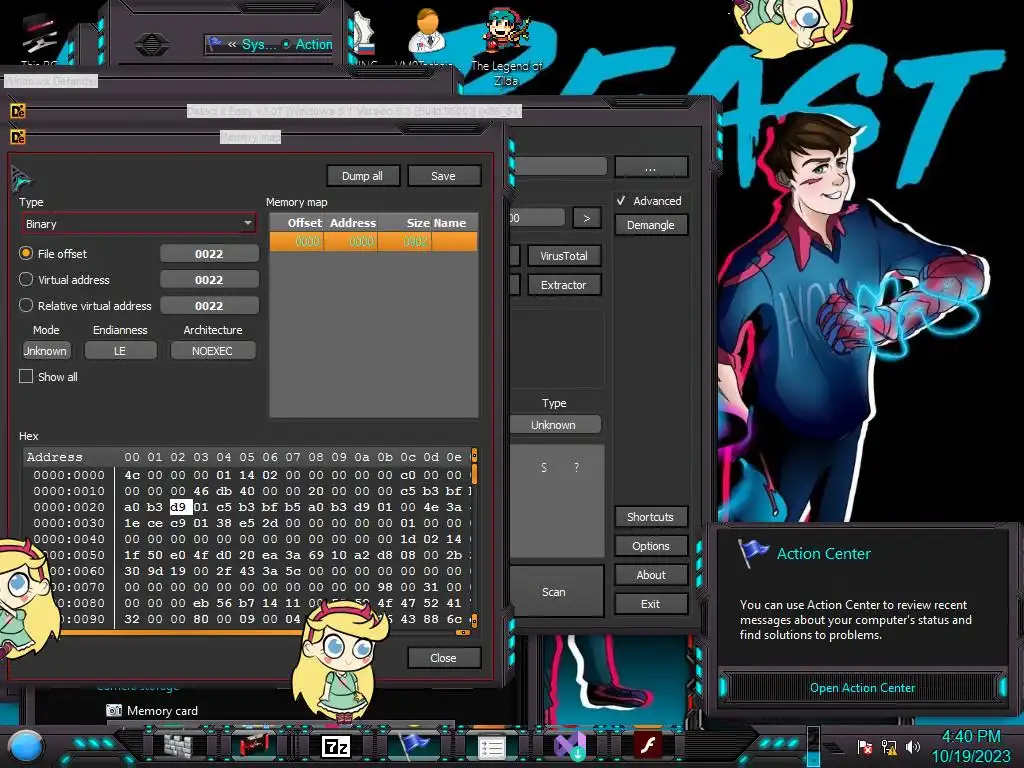This screenshot has height=768, width=1024.
Task: Click the Offset column header
Action: [297, 223]
